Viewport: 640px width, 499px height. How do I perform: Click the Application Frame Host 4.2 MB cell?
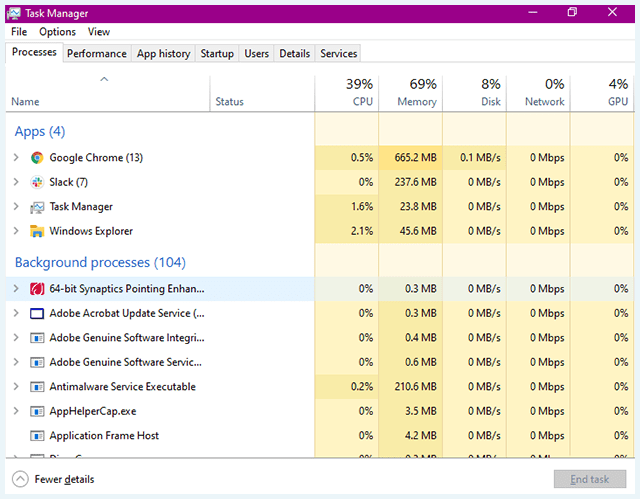click(411, 435)
